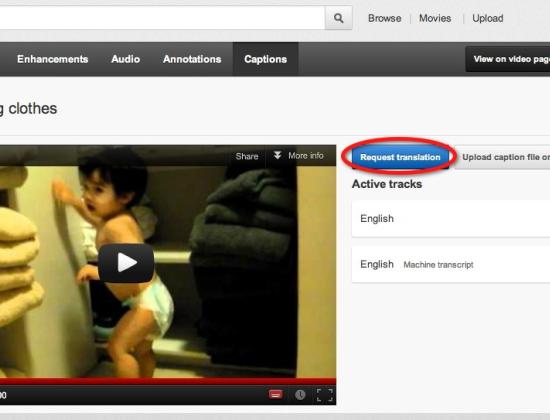This screenshot has width=550, height=420.
Task: Open the Annotations tab
Action: pyautogui.click(x=192, y=59)
